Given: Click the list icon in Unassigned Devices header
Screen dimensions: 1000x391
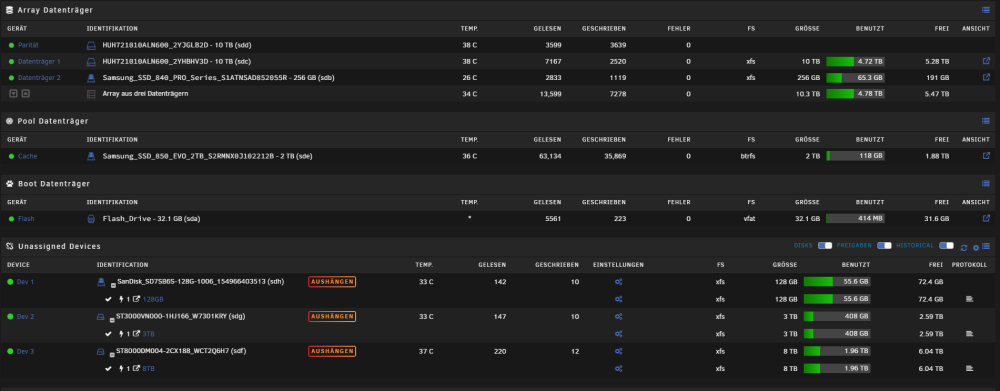Looking at the screenshot, I should 986,246.
